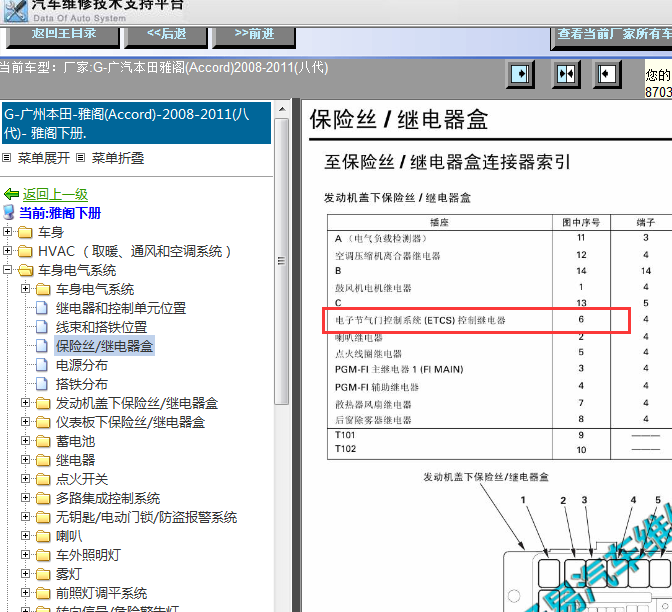Viewport: 672px width, 612px height.
Task: Click 菜单展开 to expand all menus
Action: (43, 158)
